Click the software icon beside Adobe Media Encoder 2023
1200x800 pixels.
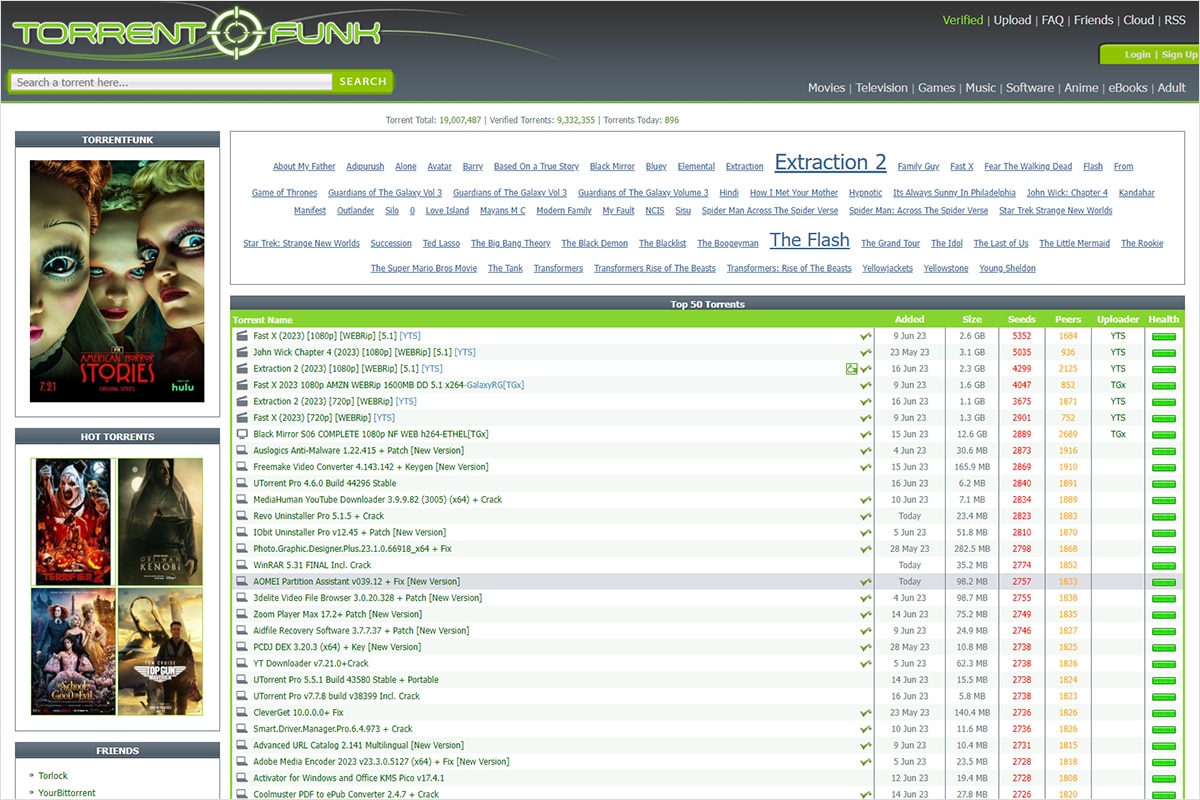(241, 762)
